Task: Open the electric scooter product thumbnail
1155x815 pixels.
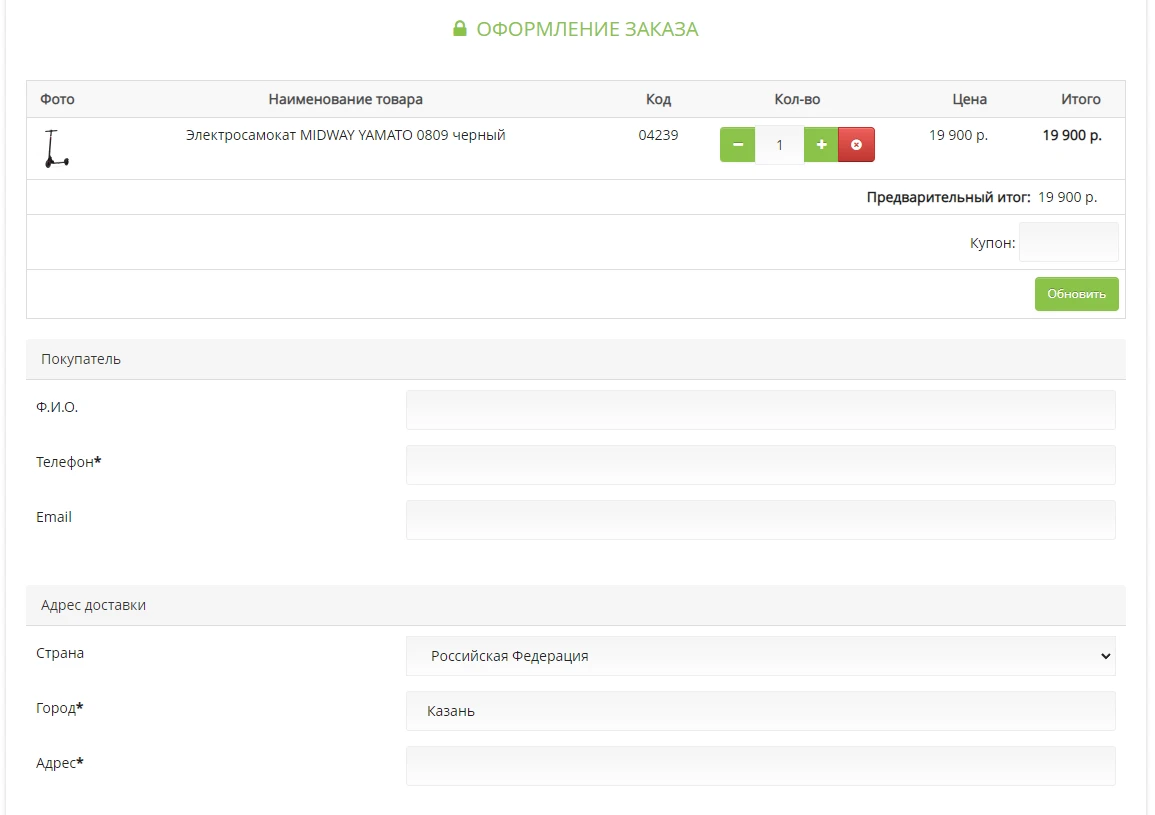Action: coord(56,148)
